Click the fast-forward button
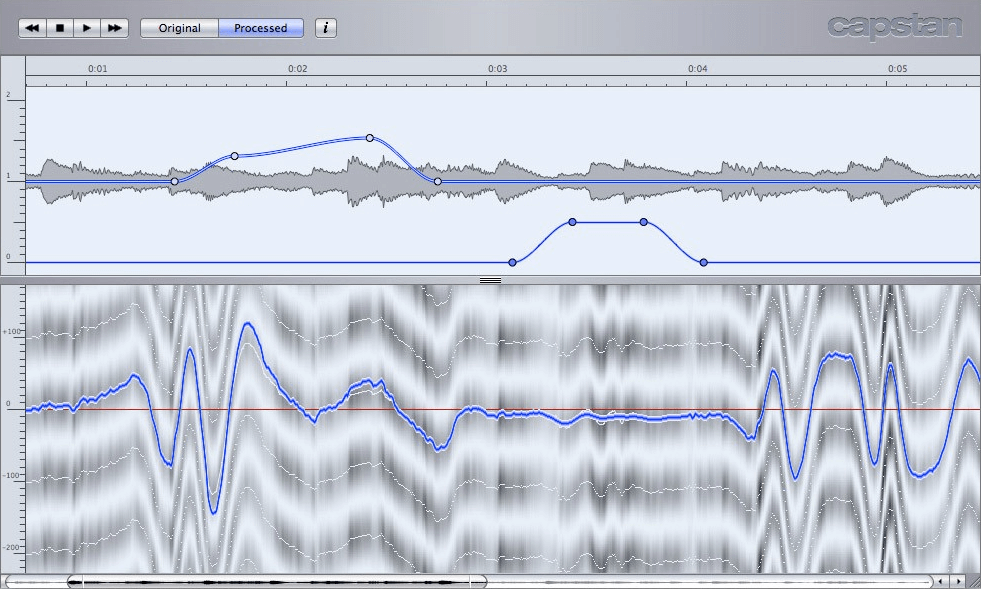 [x=115, y=28]
